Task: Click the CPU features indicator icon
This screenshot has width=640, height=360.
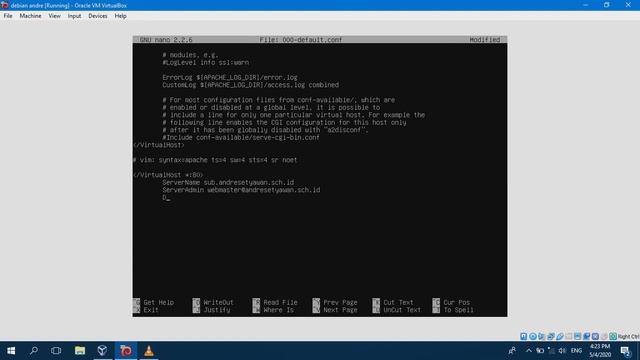Action: (x=595, y=336)
